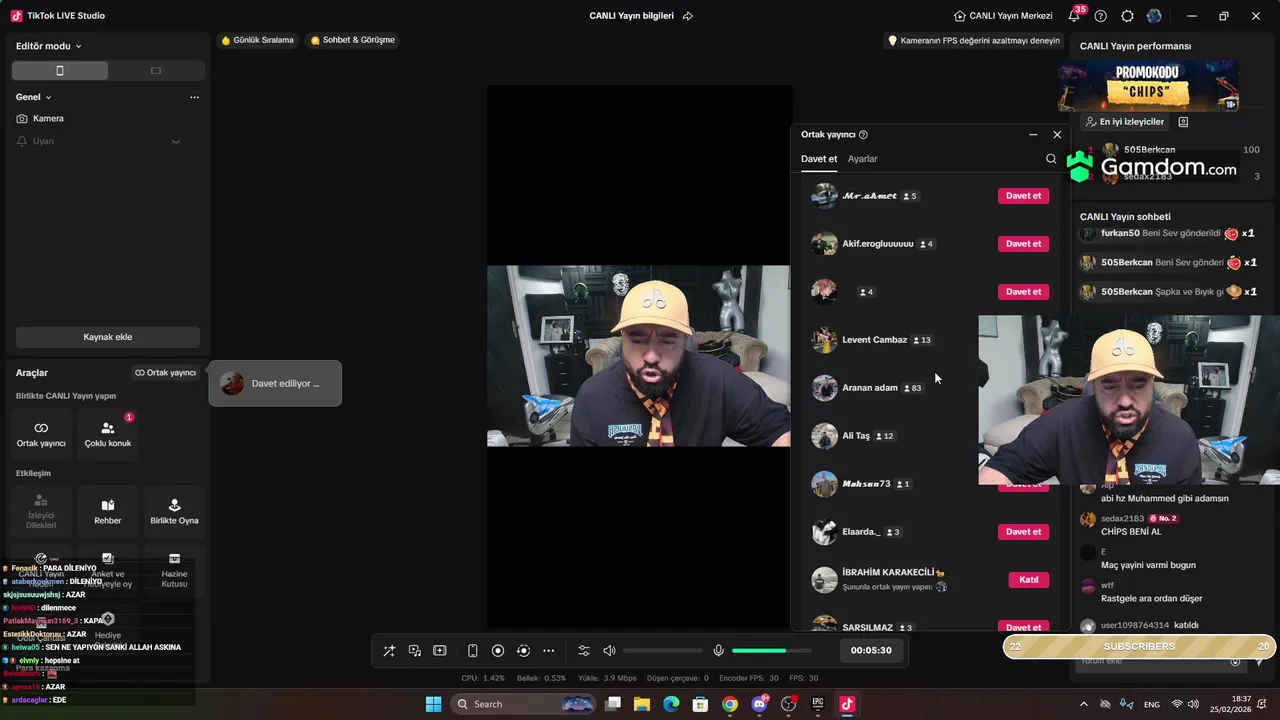Open the profile avatar menu
The image size is (1280, 720).
pyautogui.click(x=1154, y=16)
